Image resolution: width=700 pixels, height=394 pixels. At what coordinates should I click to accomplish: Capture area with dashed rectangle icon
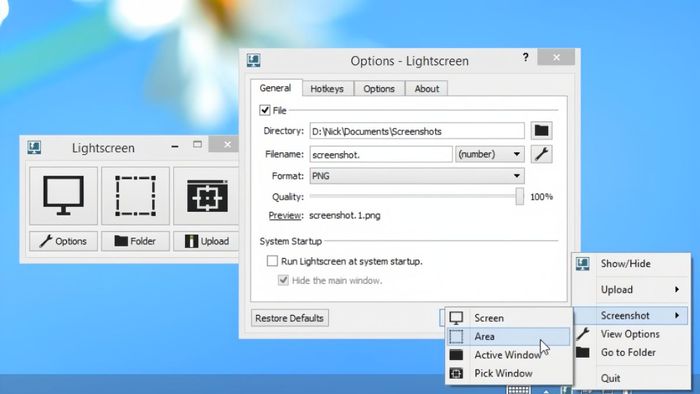click(x=135, y=196)
